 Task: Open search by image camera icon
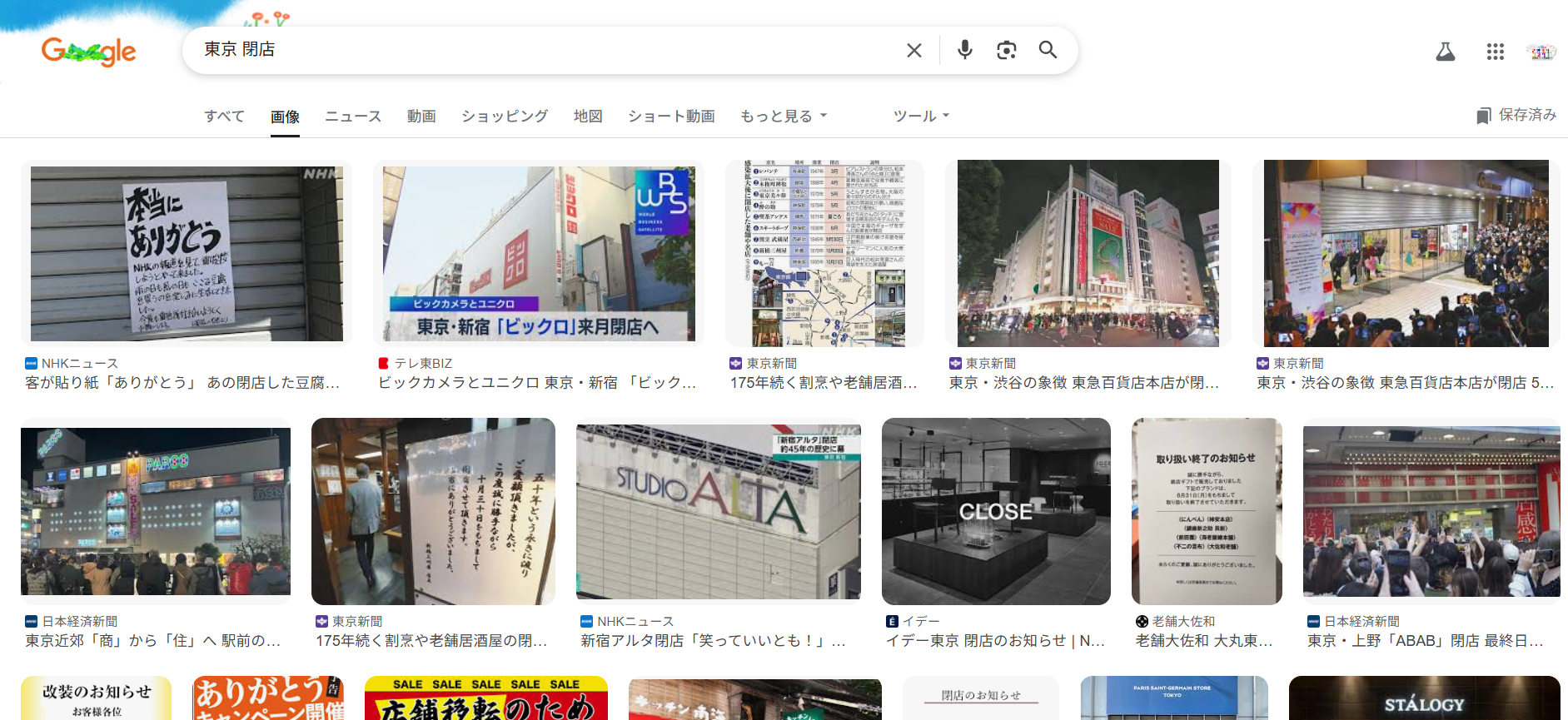pos(1007,50)
